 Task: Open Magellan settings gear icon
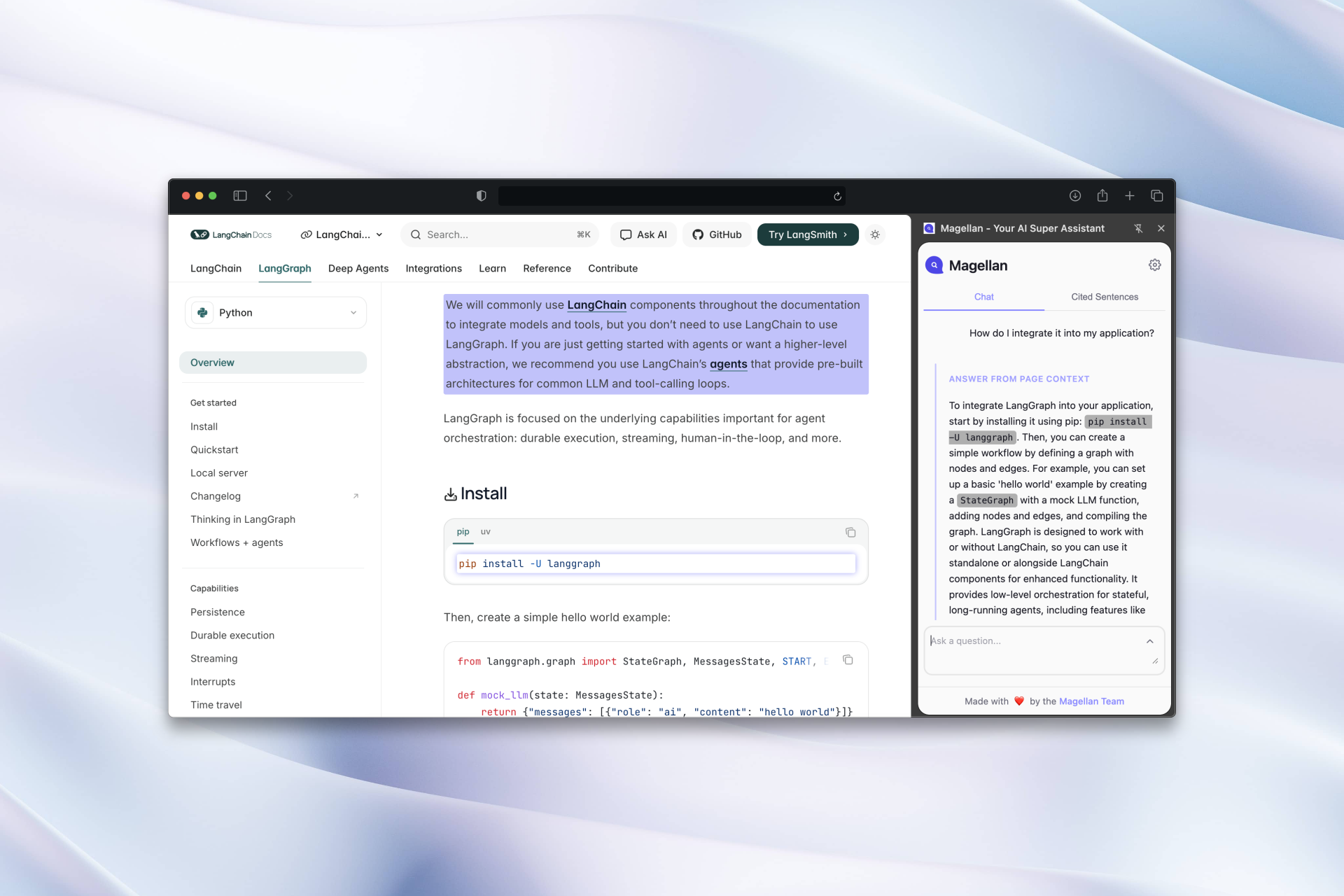[1154, 265]
